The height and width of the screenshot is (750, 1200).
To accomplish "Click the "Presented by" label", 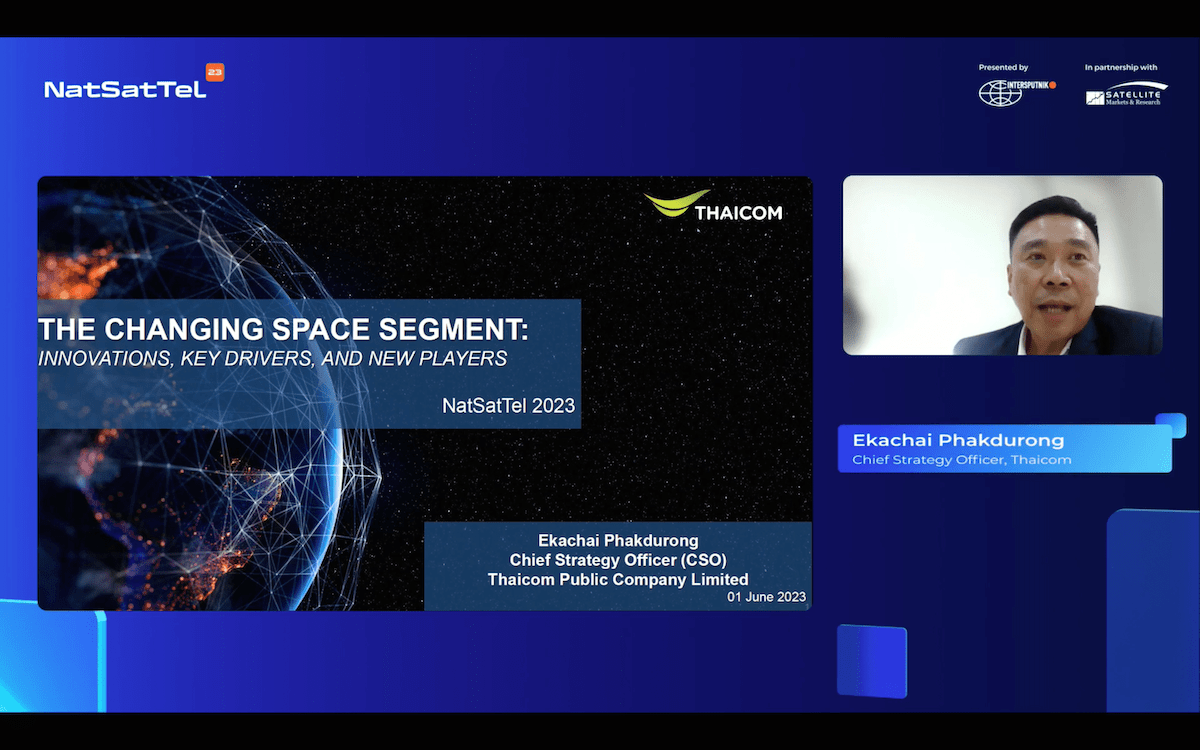I will [x=1003, y=68].
